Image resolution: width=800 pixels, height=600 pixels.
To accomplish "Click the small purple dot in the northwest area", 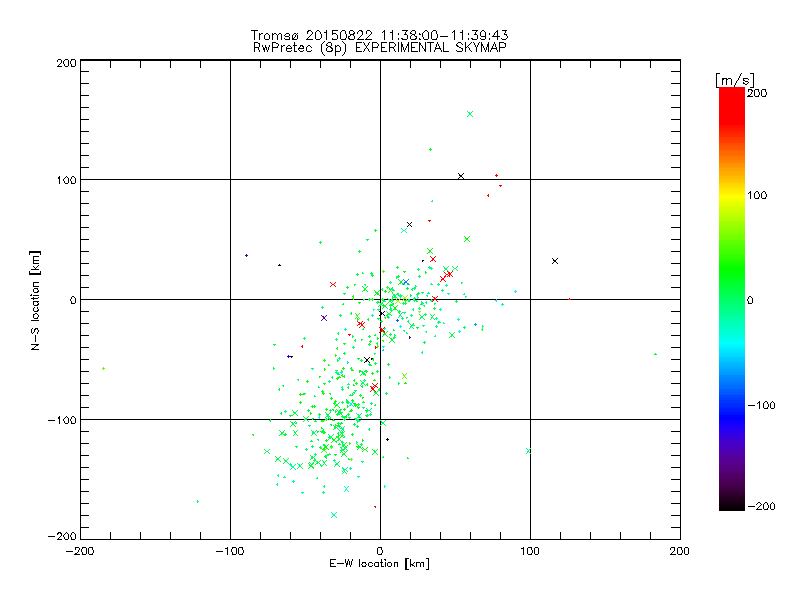I will coord(246,256).
